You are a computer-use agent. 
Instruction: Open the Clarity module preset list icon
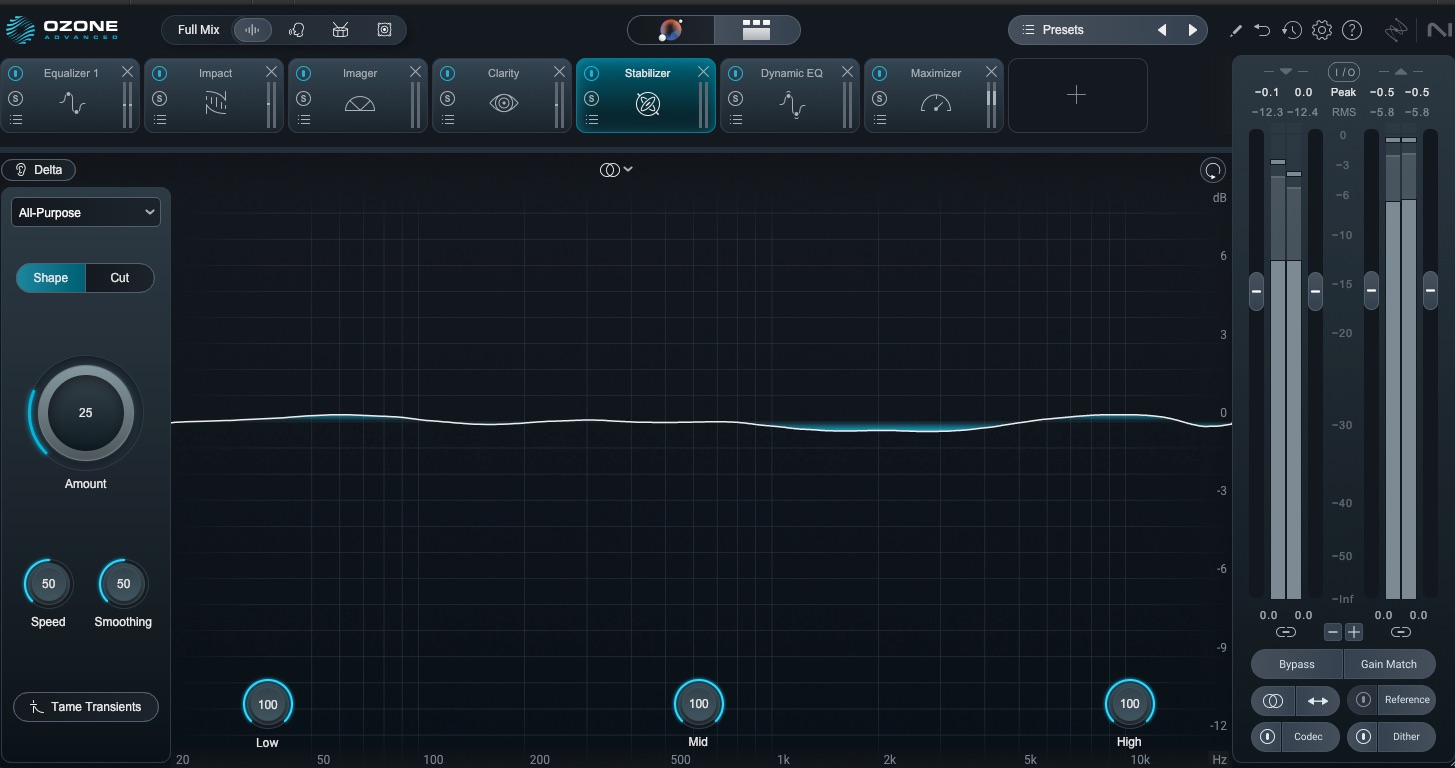click(447, 120)
